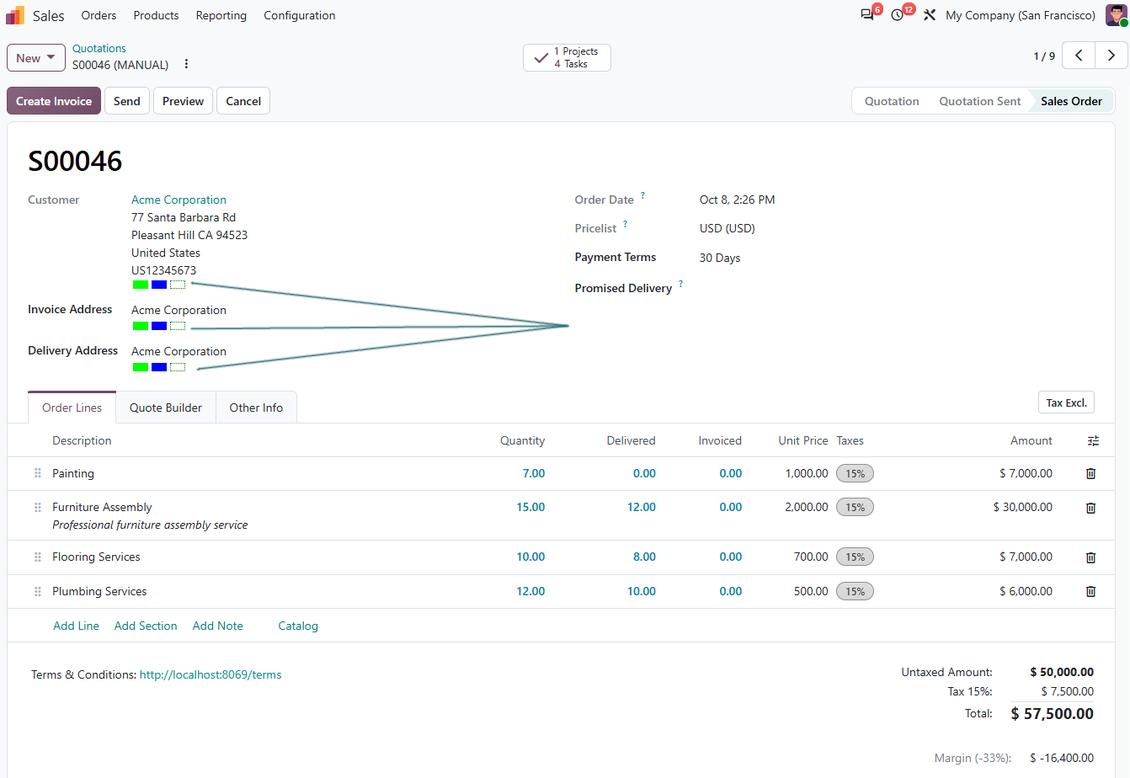Select the Sales Order status stage
This screenshot has height=778, width=1130.
pyautogui.click(x=1071, y=101)
